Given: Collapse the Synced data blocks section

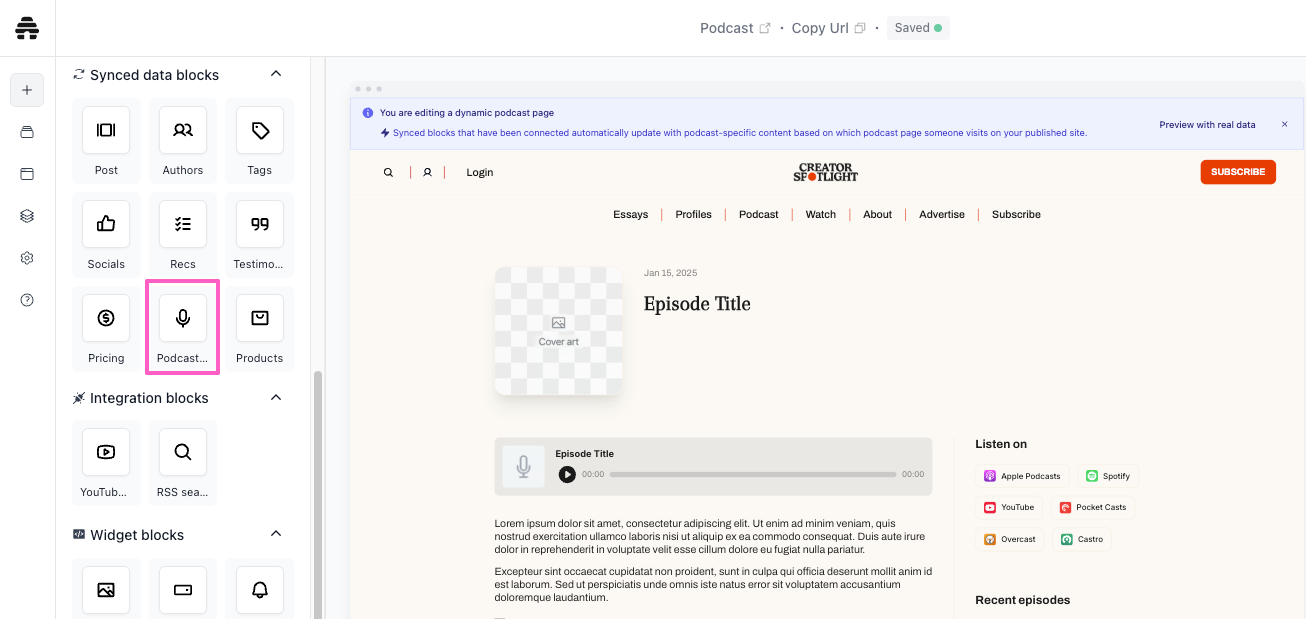Looking at the screenshot, I should click(x=277, y=74).
